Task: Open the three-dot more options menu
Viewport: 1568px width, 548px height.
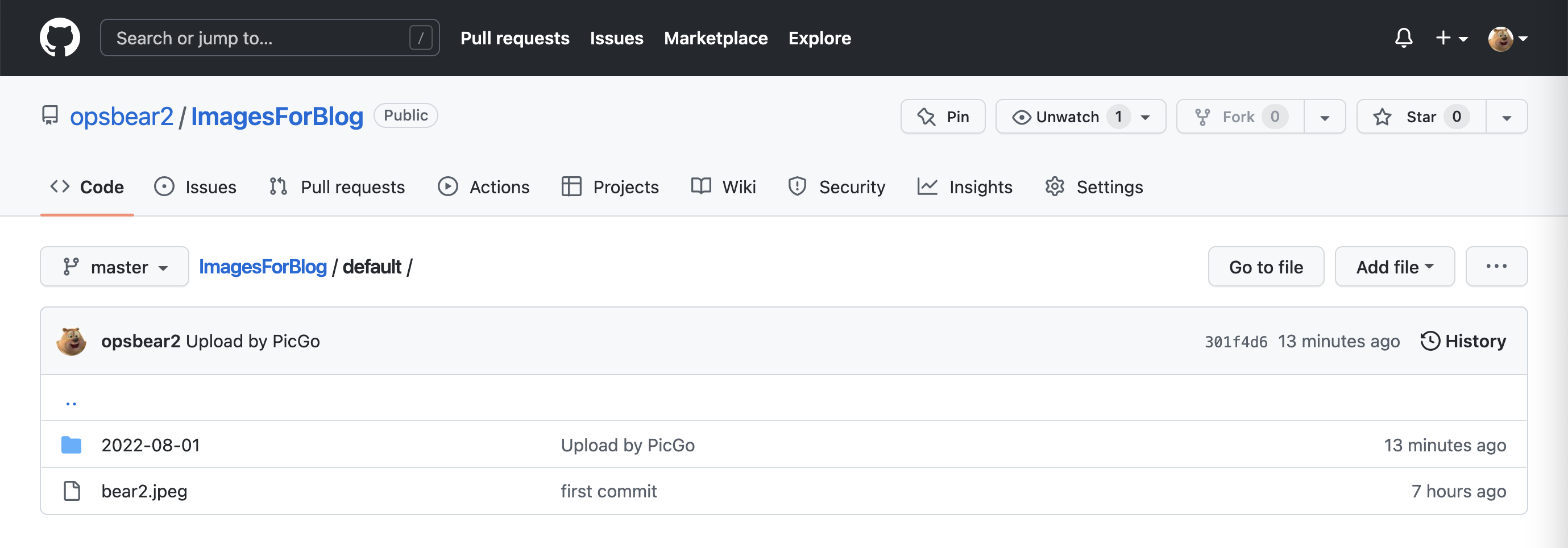Action: click(x=1496, y=266)
